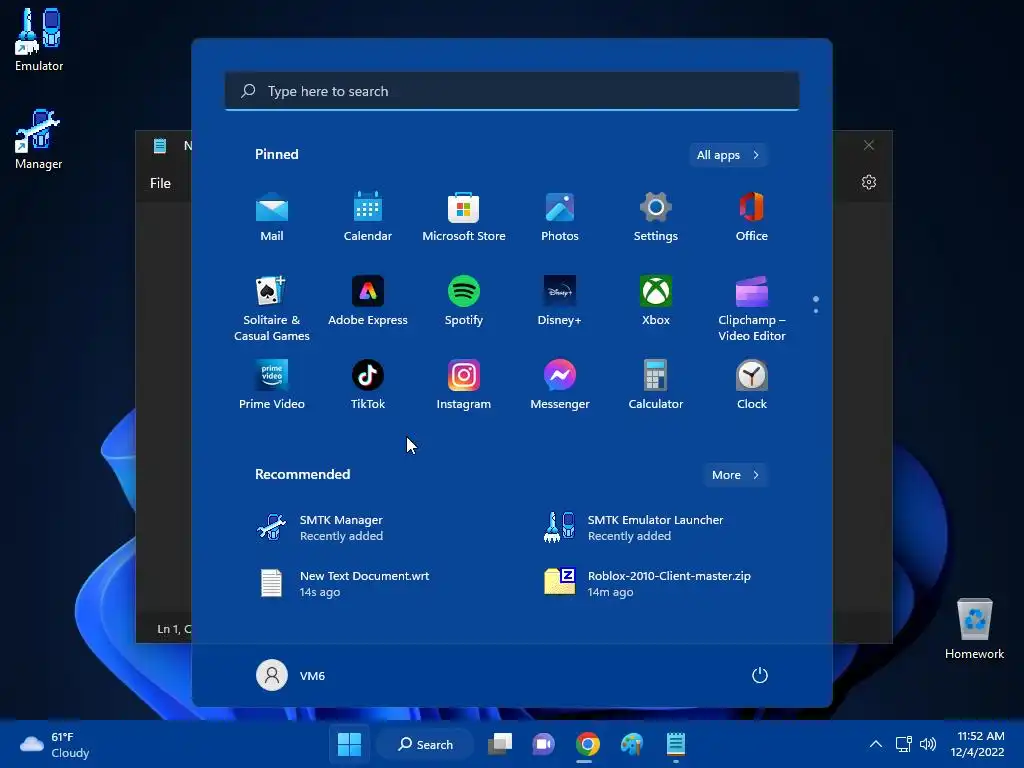Open TikTok

click(368, 385)
